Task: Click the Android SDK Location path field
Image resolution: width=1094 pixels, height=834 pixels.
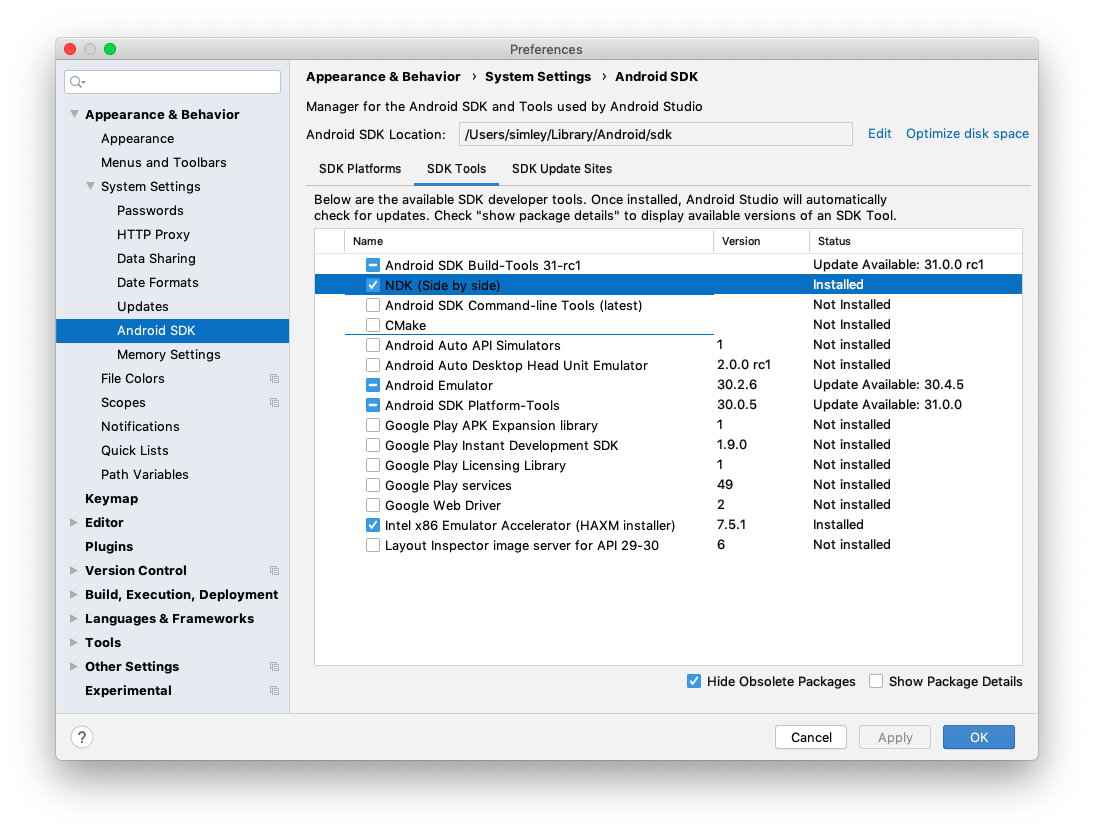Action: (655, 134)
